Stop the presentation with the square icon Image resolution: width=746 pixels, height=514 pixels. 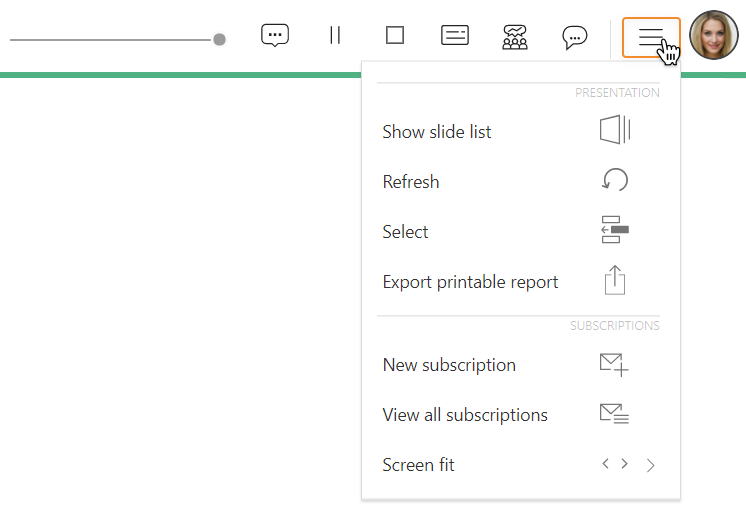[x=395, y=36]
